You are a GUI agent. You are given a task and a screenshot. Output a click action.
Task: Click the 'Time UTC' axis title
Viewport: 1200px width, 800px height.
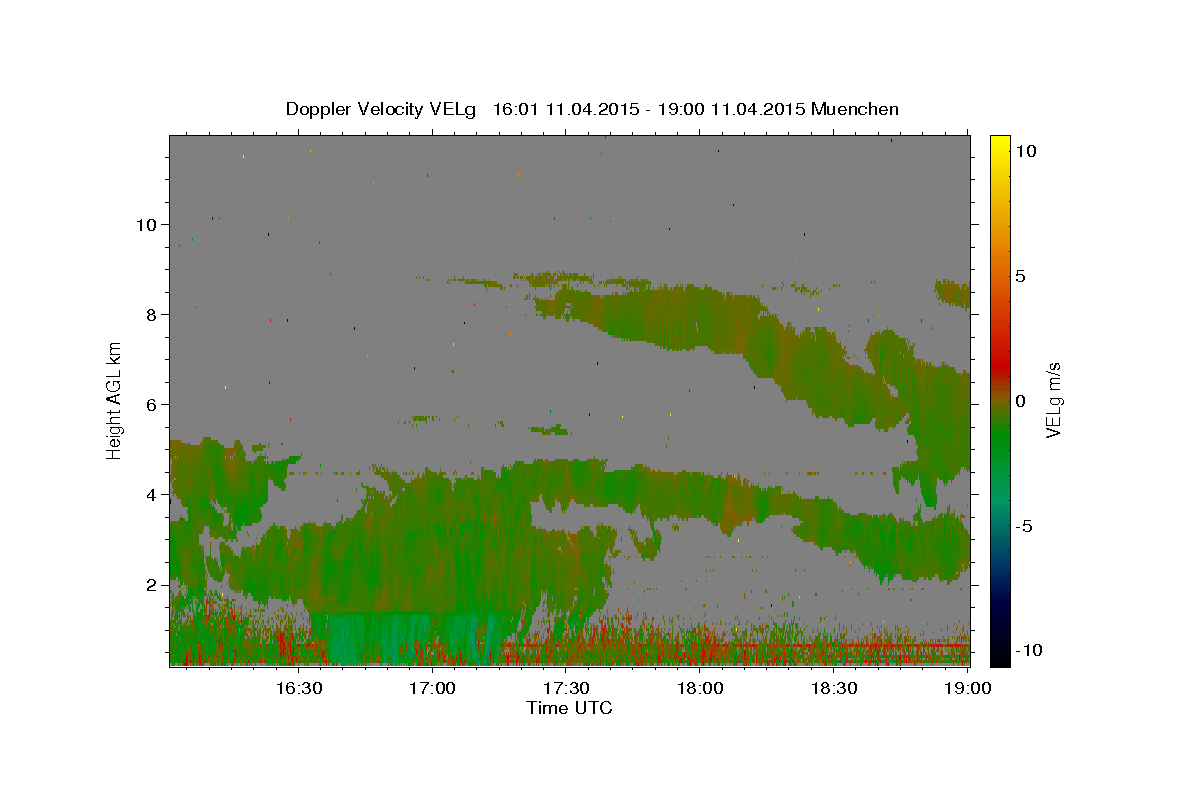pyautogui.click(x=569, y=708)
